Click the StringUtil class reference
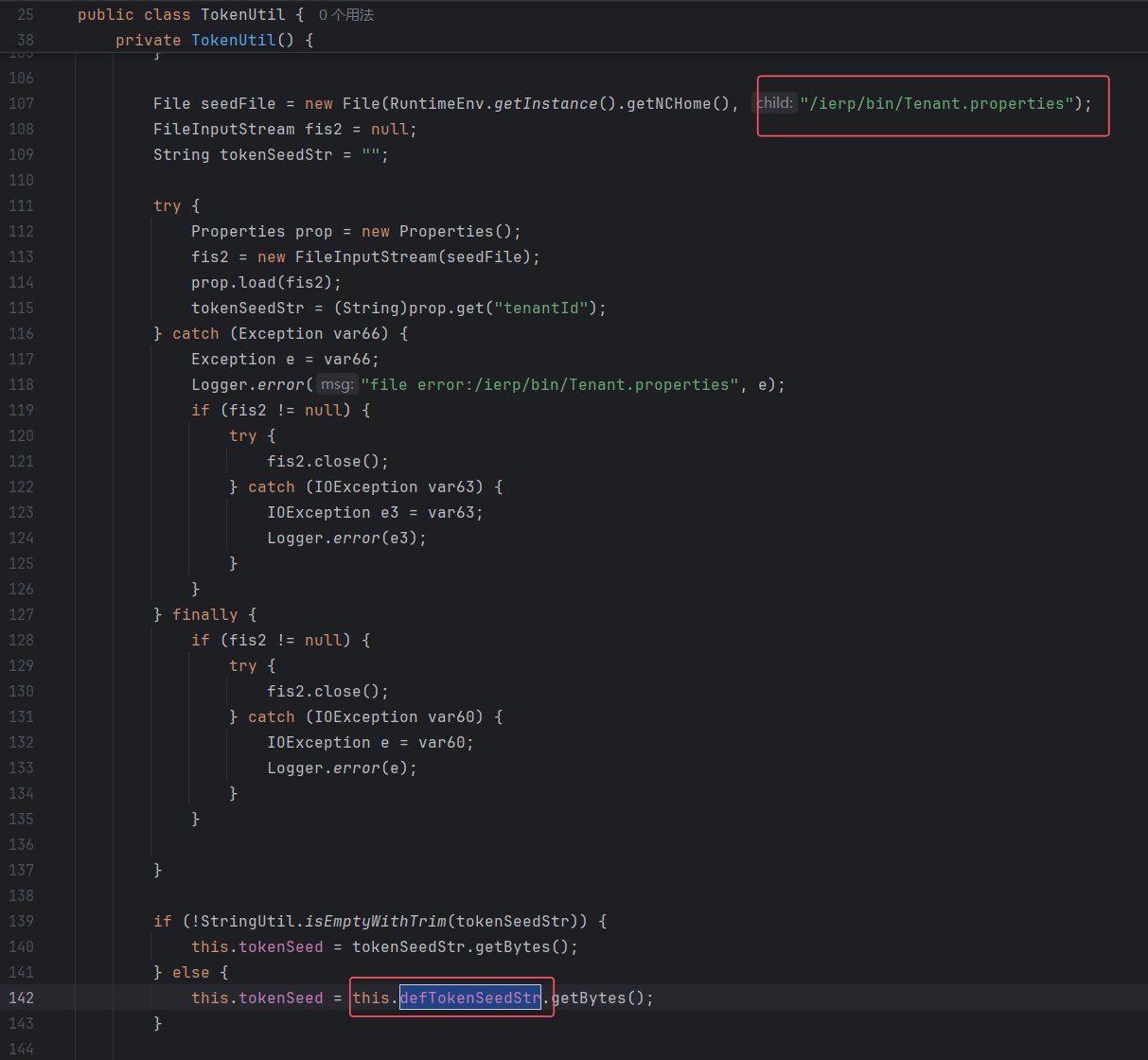This screenshot has height=1060, width=1148. tap(247, 921)
